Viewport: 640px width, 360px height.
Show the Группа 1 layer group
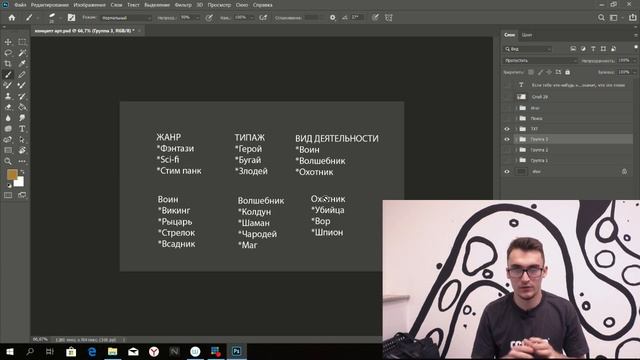coord(507,160)
